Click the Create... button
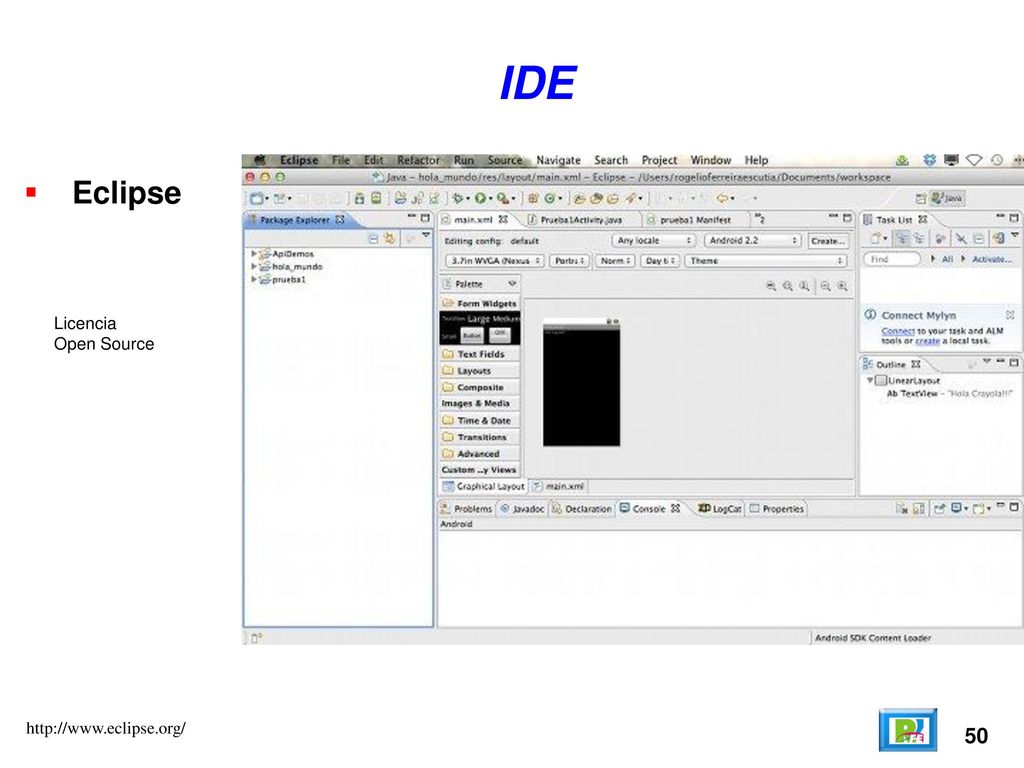Viewport: 1024px width, 768px height. (828, 241)
